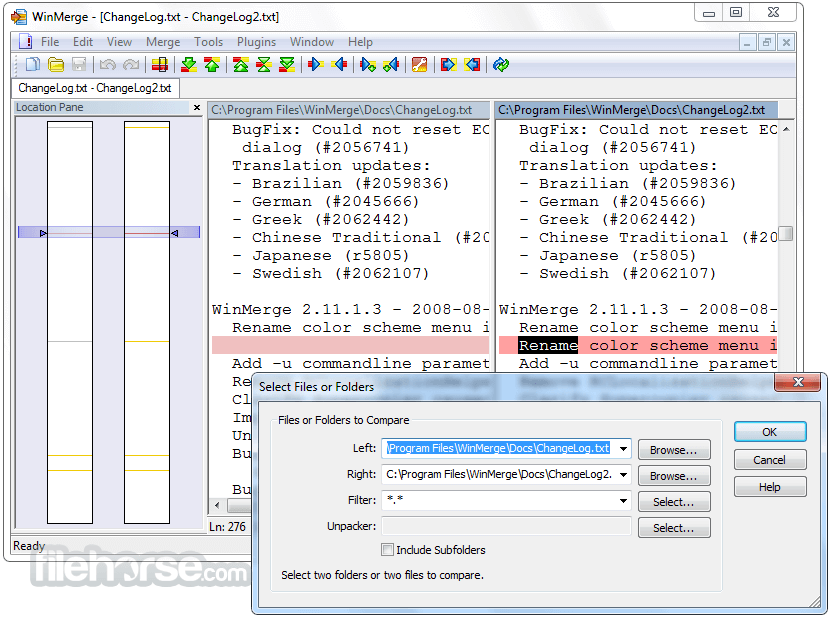Screen dimensions: 830x617
Task: Click highlighted 'Rename' word in right pane
Action: coord(548,346)
